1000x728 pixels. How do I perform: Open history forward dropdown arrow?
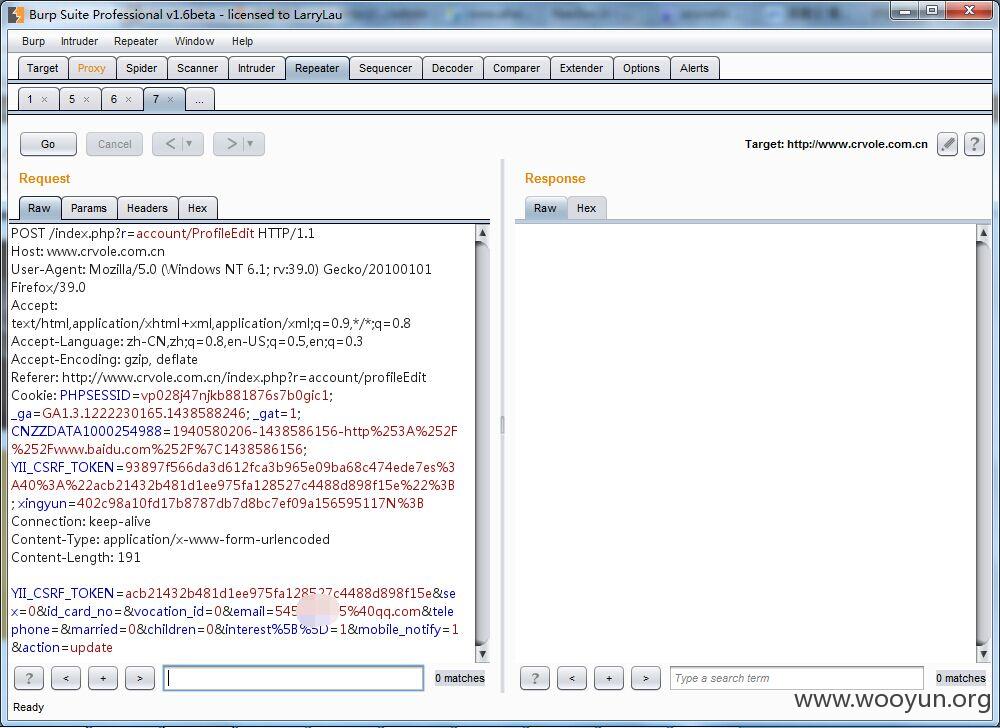click(x=250, y=144)
